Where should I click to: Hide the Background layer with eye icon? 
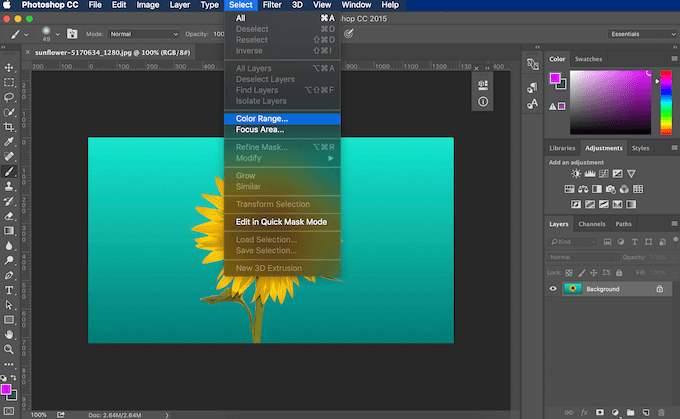coord(553,289)
